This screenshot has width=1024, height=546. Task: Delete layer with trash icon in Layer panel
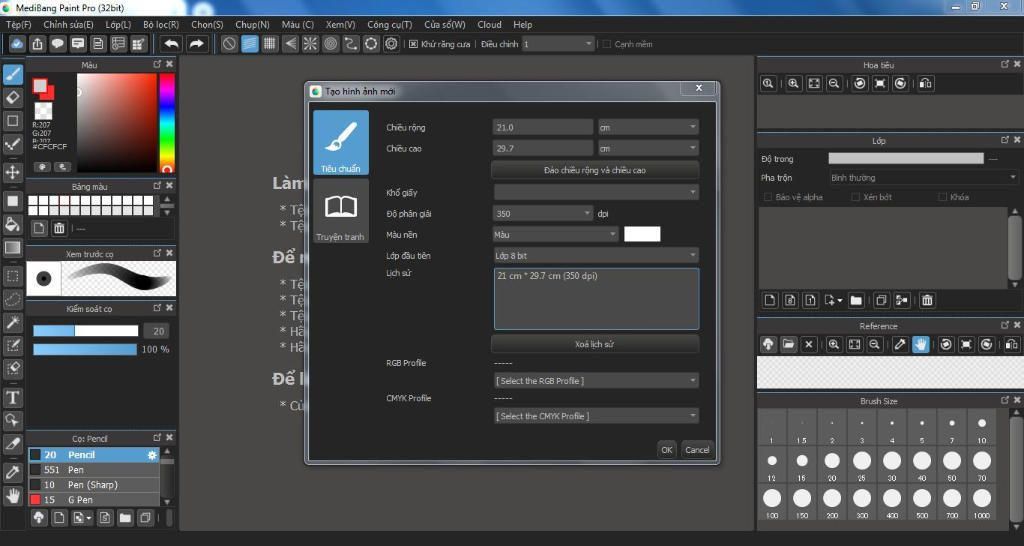[927, 300]
